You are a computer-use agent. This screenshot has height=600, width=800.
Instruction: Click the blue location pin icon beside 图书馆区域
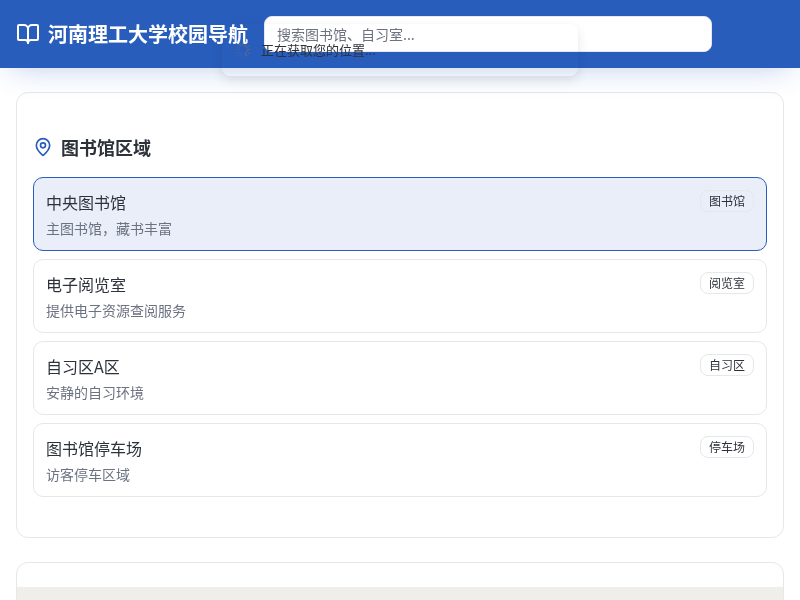pos(42,147)
